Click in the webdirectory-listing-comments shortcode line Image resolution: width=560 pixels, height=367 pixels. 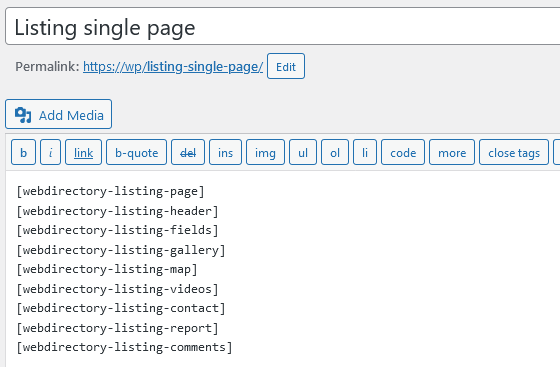[124, 347]
